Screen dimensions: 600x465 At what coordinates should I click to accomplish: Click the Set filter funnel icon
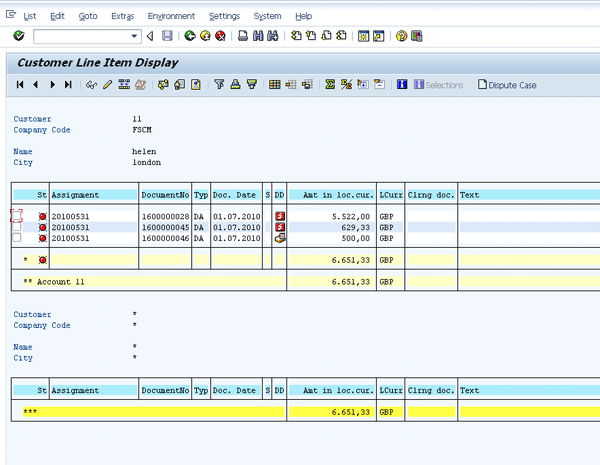coord(219,85)
